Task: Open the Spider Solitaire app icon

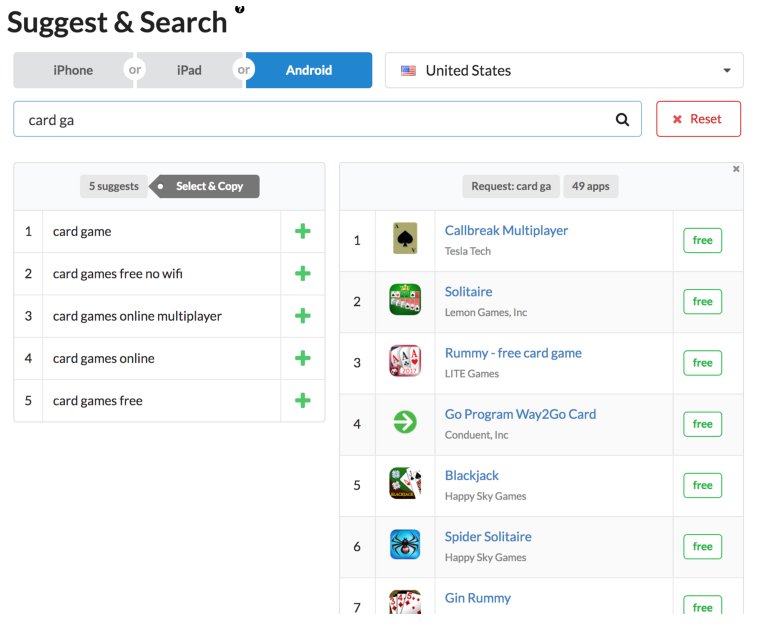Action: click(405, 544)
